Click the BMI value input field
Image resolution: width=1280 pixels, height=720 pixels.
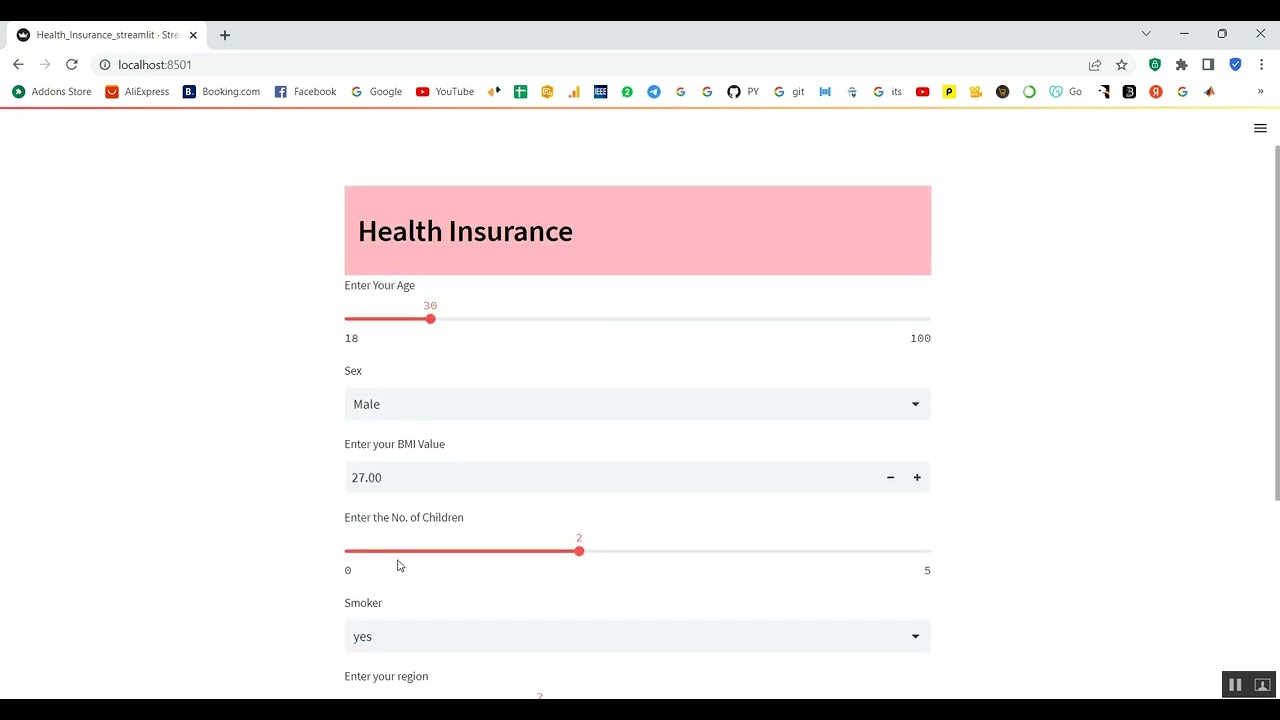click(x=612, y=477)
